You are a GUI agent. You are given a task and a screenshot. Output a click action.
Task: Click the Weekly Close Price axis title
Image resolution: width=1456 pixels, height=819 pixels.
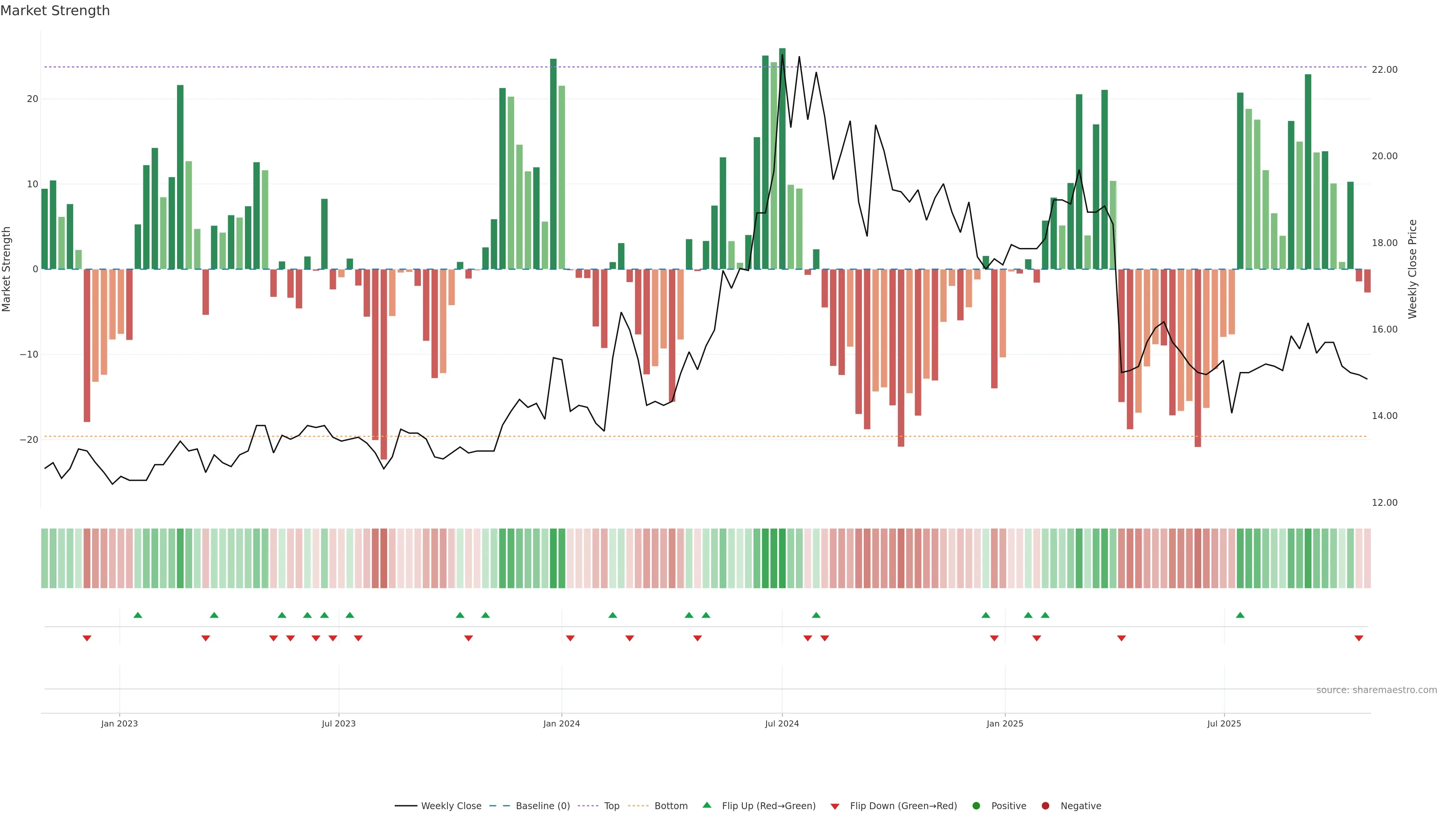(1412, 269)
